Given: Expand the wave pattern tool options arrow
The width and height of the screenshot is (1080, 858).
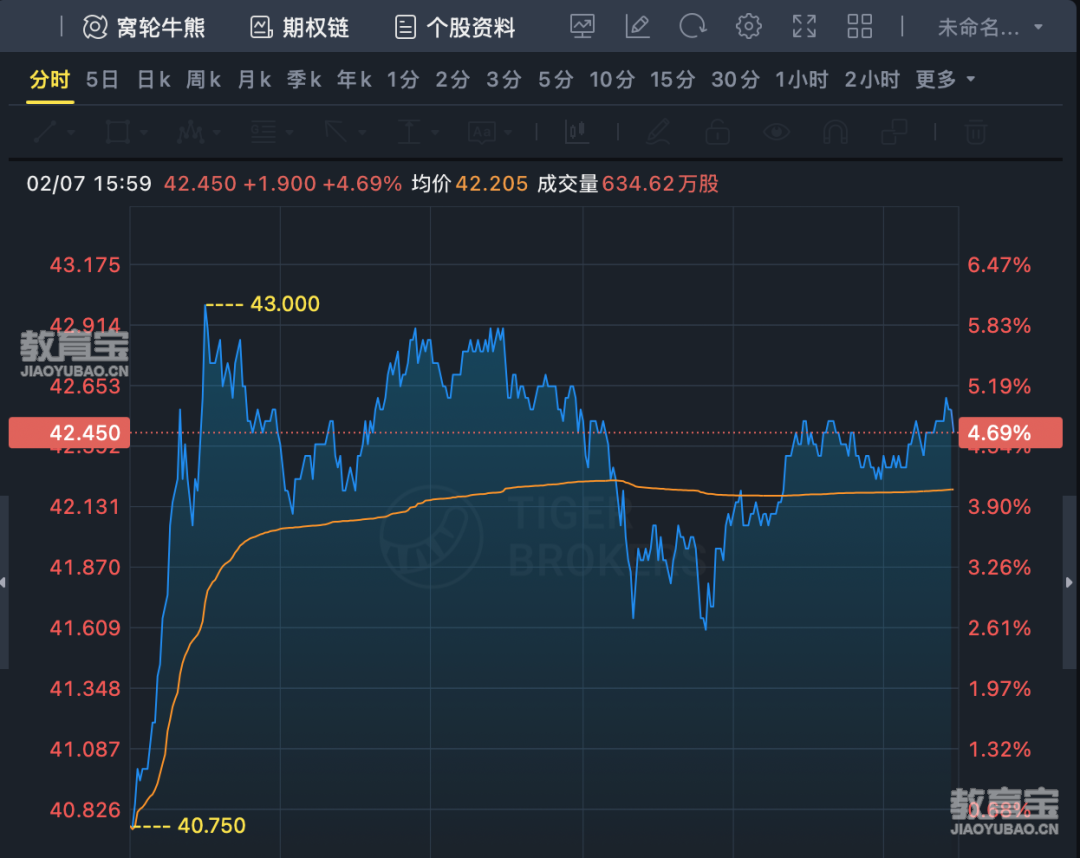Looking at the screenshot, I should point(216,132).
